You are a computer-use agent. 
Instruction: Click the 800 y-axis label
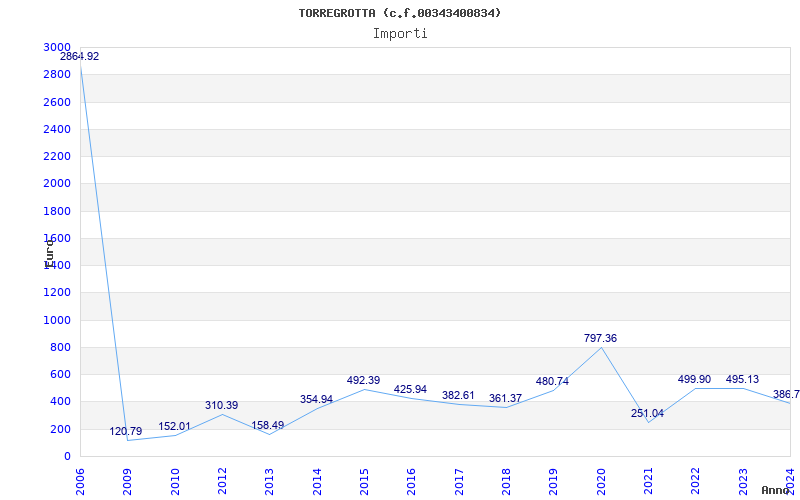(x=60, y=347)
